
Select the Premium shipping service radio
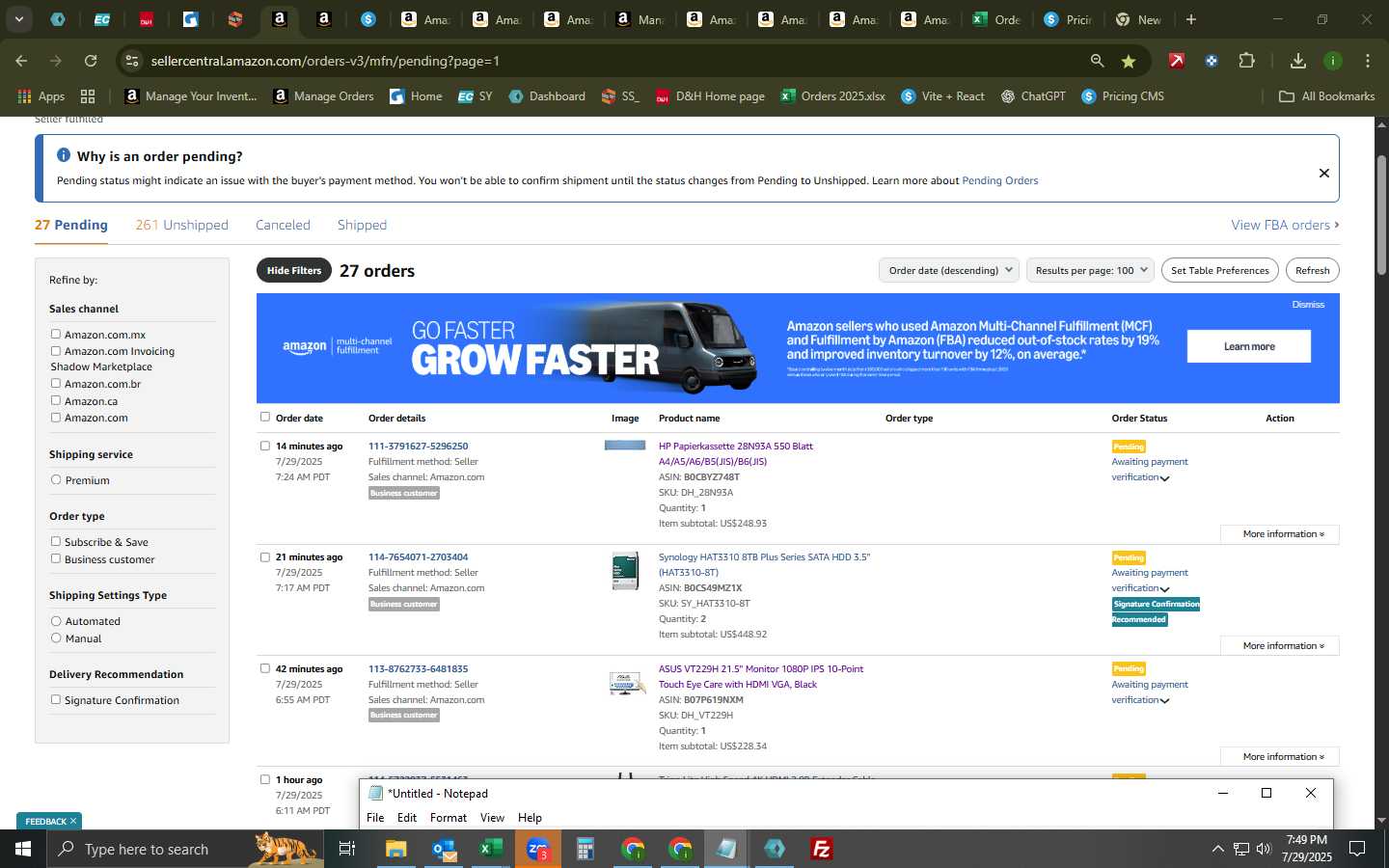(56, 479)
